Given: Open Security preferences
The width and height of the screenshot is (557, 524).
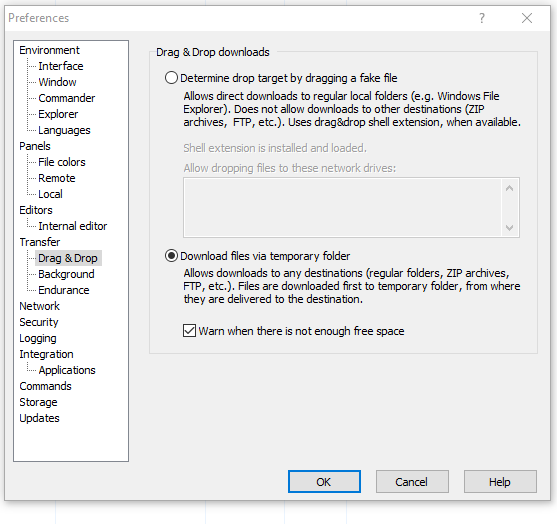Looking at the screenshot, I should pos(39,322).
